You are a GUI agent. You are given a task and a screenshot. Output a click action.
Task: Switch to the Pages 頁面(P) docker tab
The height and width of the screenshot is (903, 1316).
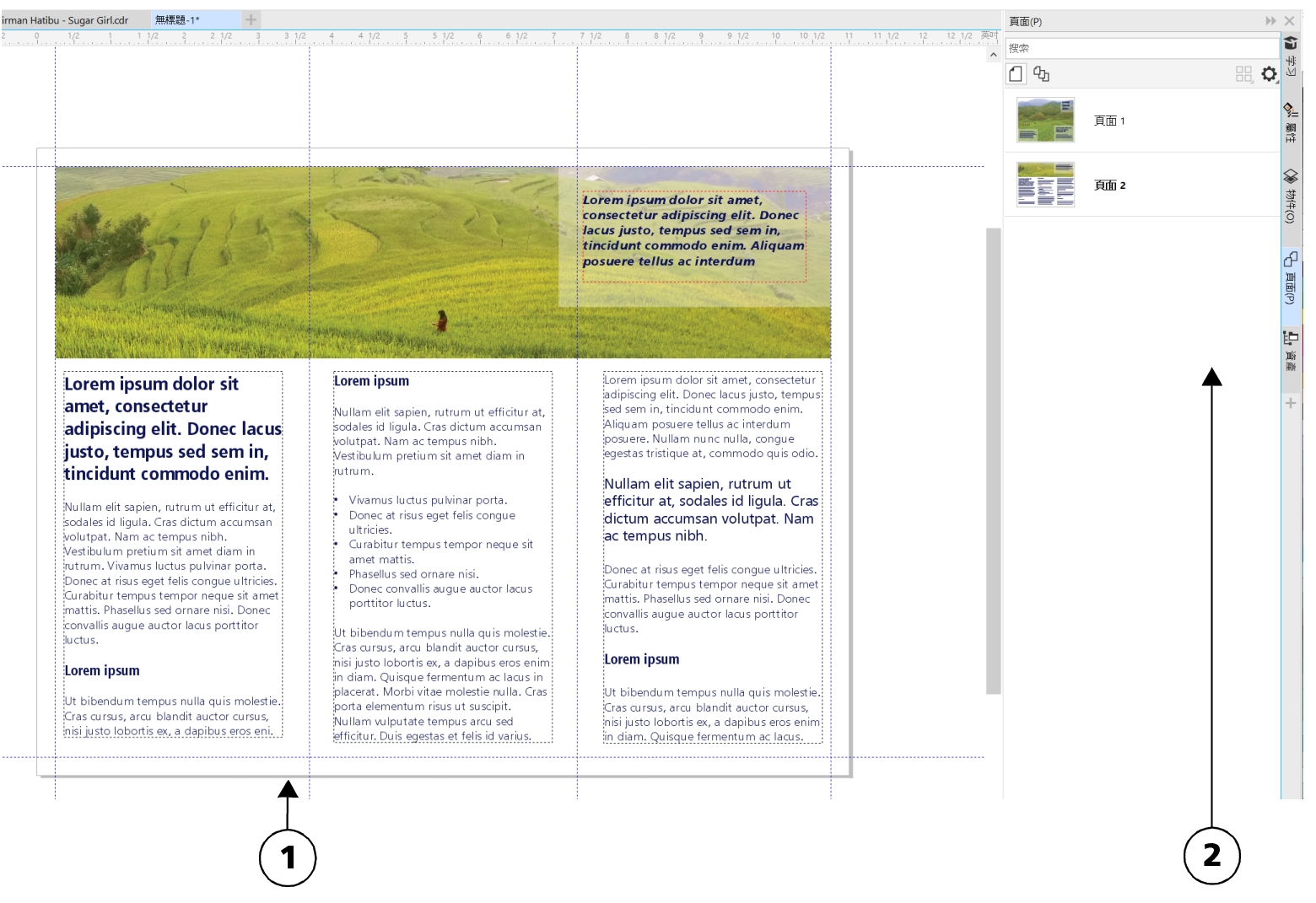[1291, 277]
